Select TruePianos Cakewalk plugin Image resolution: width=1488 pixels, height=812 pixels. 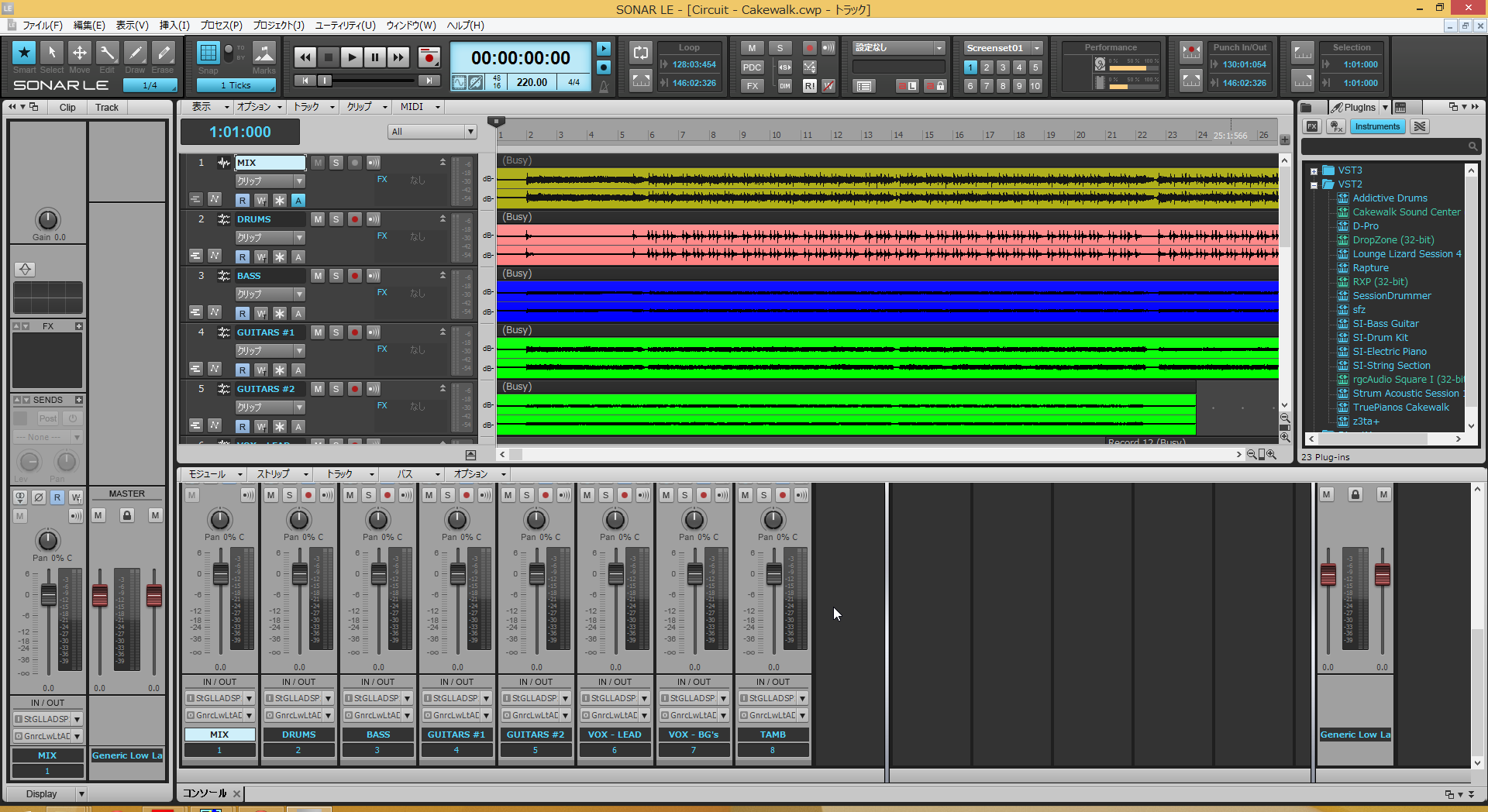click(1400, 408)
